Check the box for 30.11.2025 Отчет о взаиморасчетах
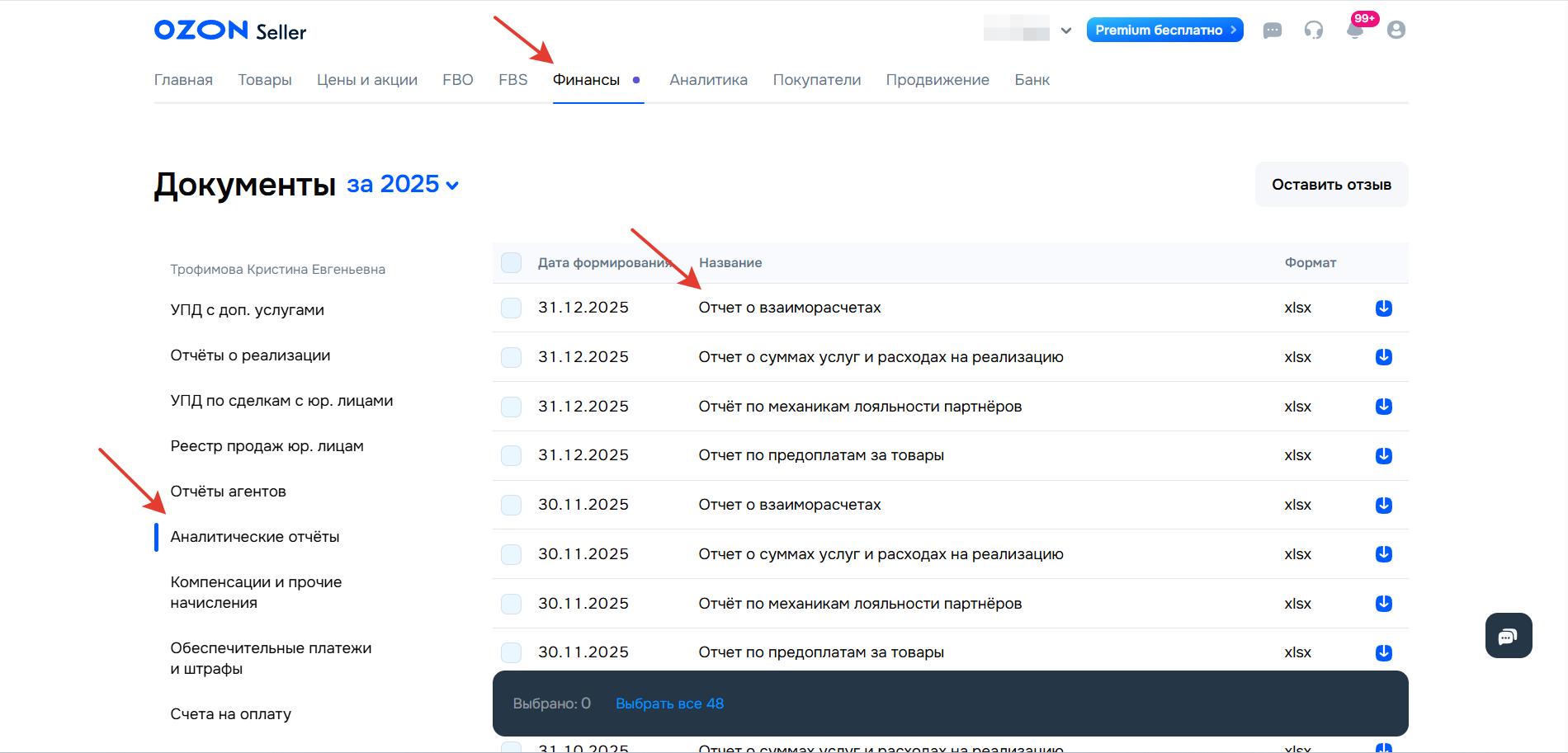Screen dimensions: 1568x753 (512, 505)
